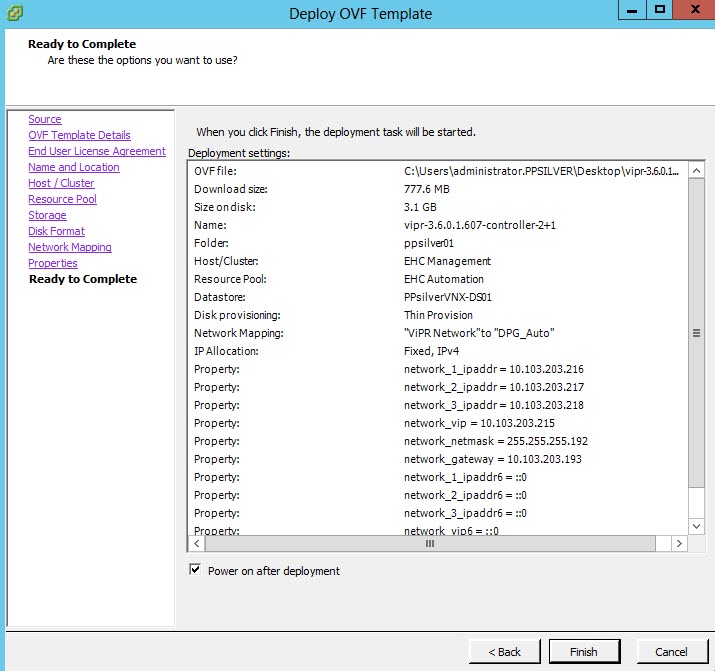The image size is (715, 671).
Task: Select the EHC Management host value
Action: click(x=447, y=261)
